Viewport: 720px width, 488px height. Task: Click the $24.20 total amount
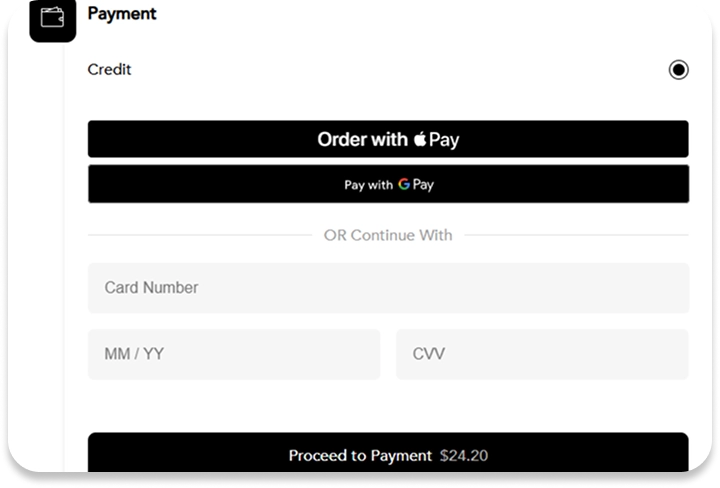(464, 456)
